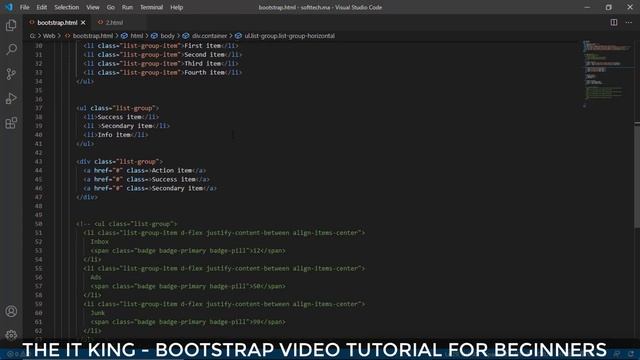Open the File menu
Screen dimensions: 640x360
(x=24, y=7)
